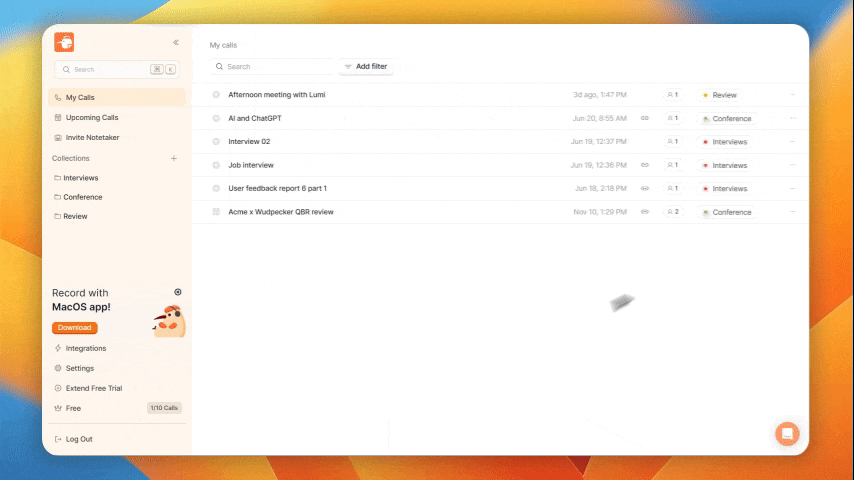The width and height of the screenshot is (854, 480).
Task: Click link icon on AI and ChatGPT row
Action: pos(645,118)
